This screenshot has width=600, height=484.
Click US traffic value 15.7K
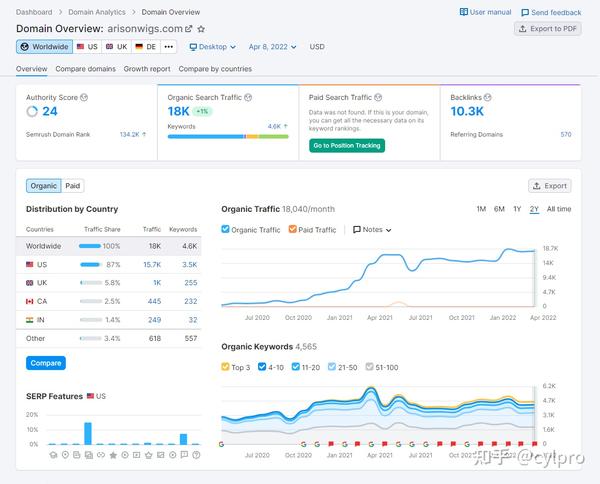152,264
